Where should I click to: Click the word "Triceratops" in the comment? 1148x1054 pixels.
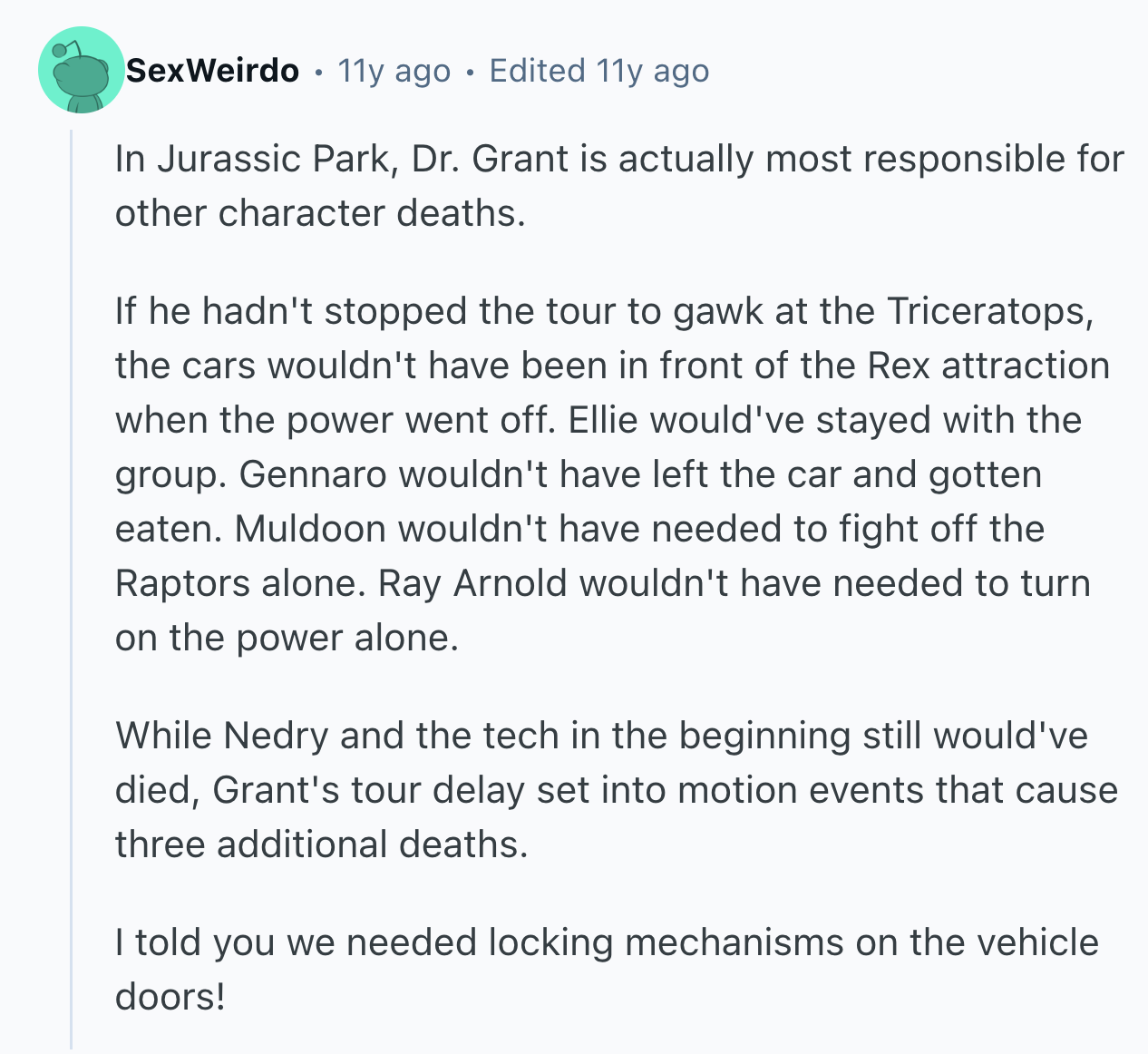click(x=990, y=310)
